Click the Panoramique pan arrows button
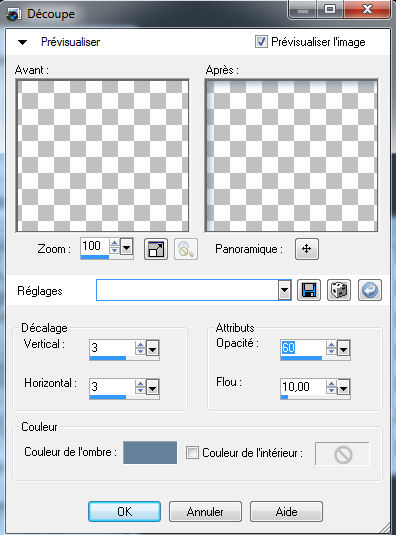The image size is (396, 535). pyautogui.click(x=307, y=249)
